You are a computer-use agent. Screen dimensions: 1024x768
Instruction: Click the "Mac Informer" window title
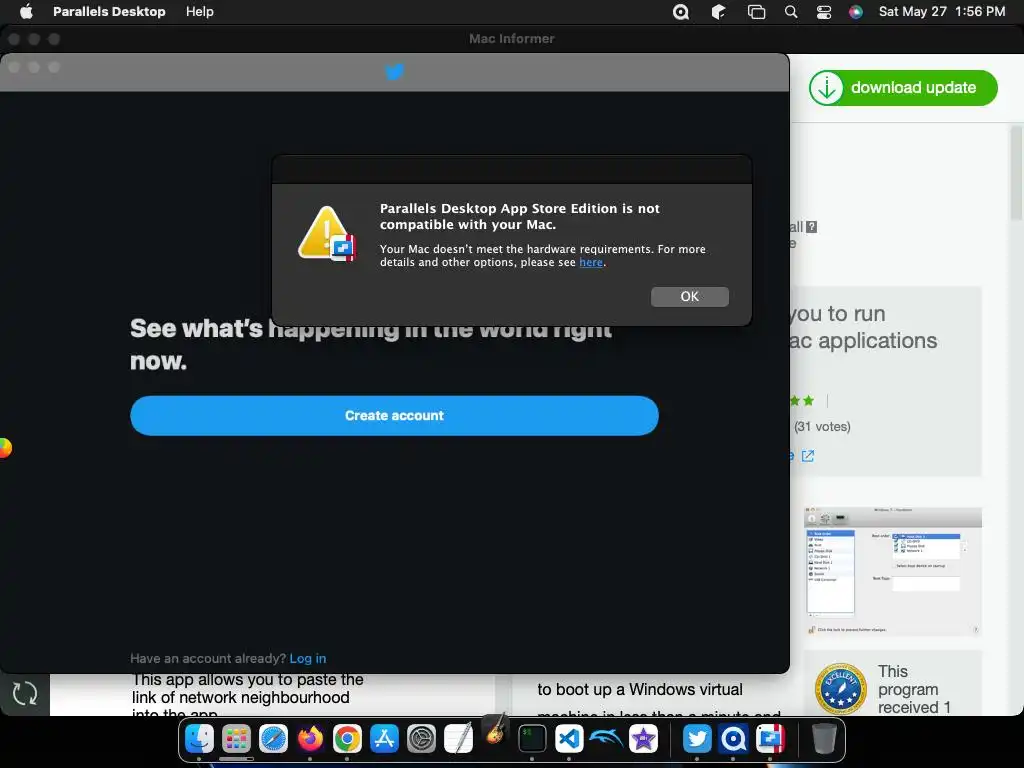click(x=511, y=39)
